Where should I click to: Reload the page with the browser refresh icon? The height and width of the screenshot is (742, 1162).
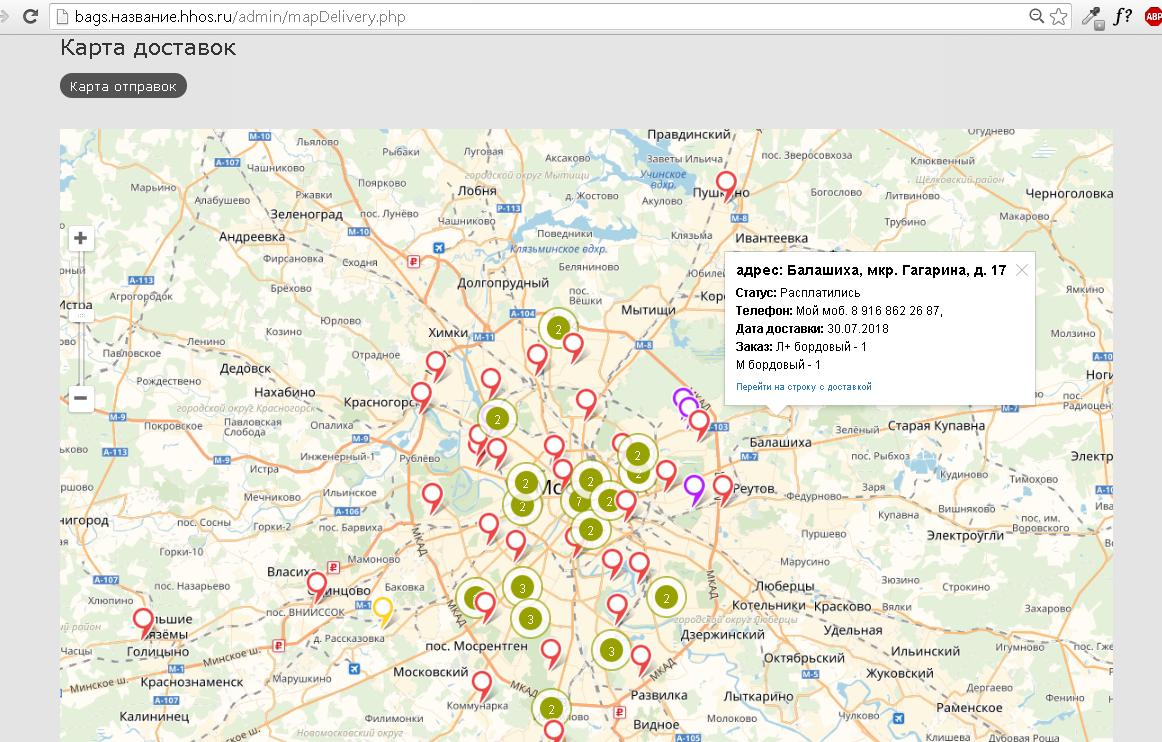(x=30, y=16)
